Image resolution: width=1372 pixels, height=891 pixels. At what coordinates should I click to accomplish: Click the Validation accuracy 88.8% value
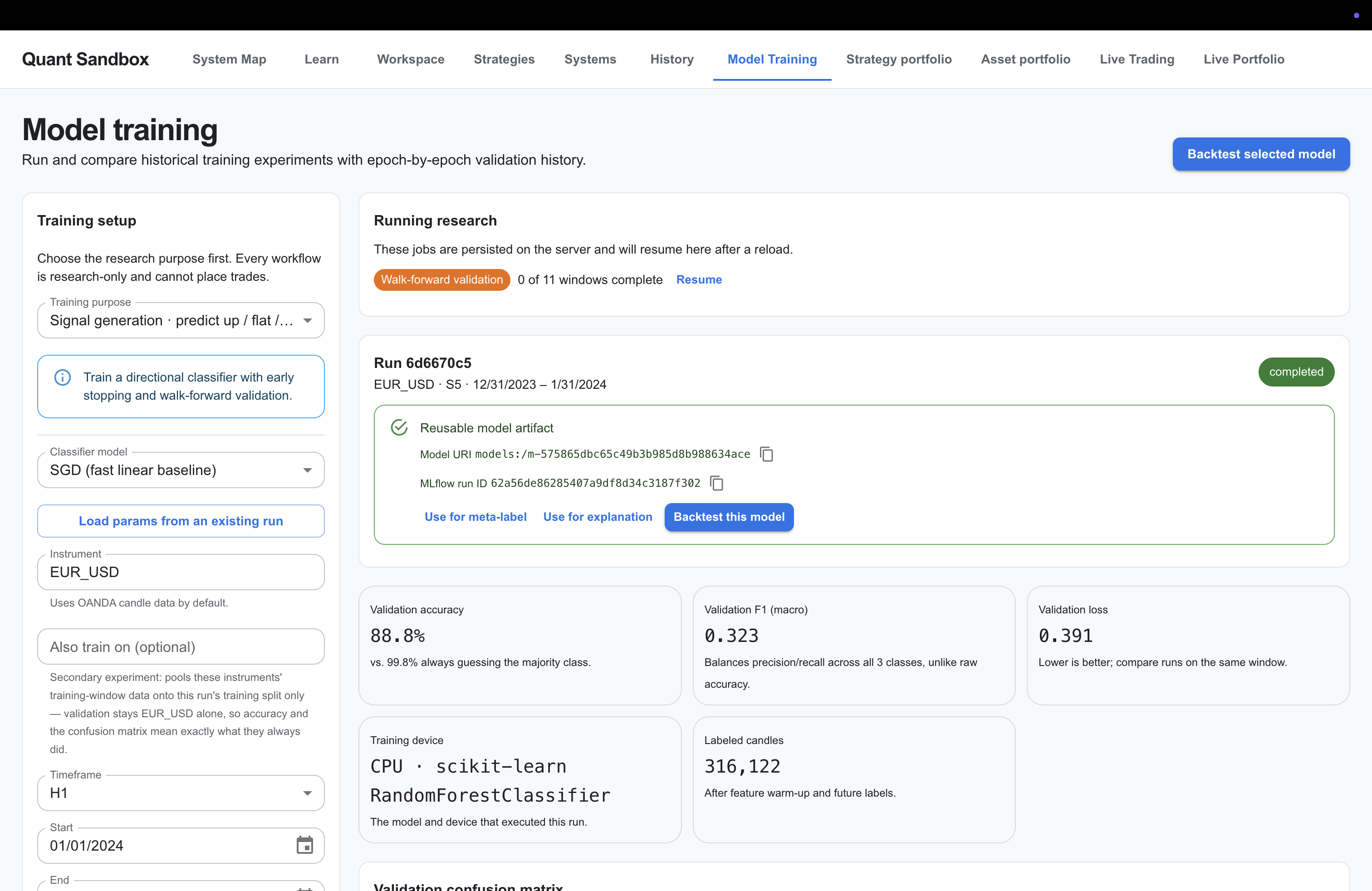click(397, 636)
